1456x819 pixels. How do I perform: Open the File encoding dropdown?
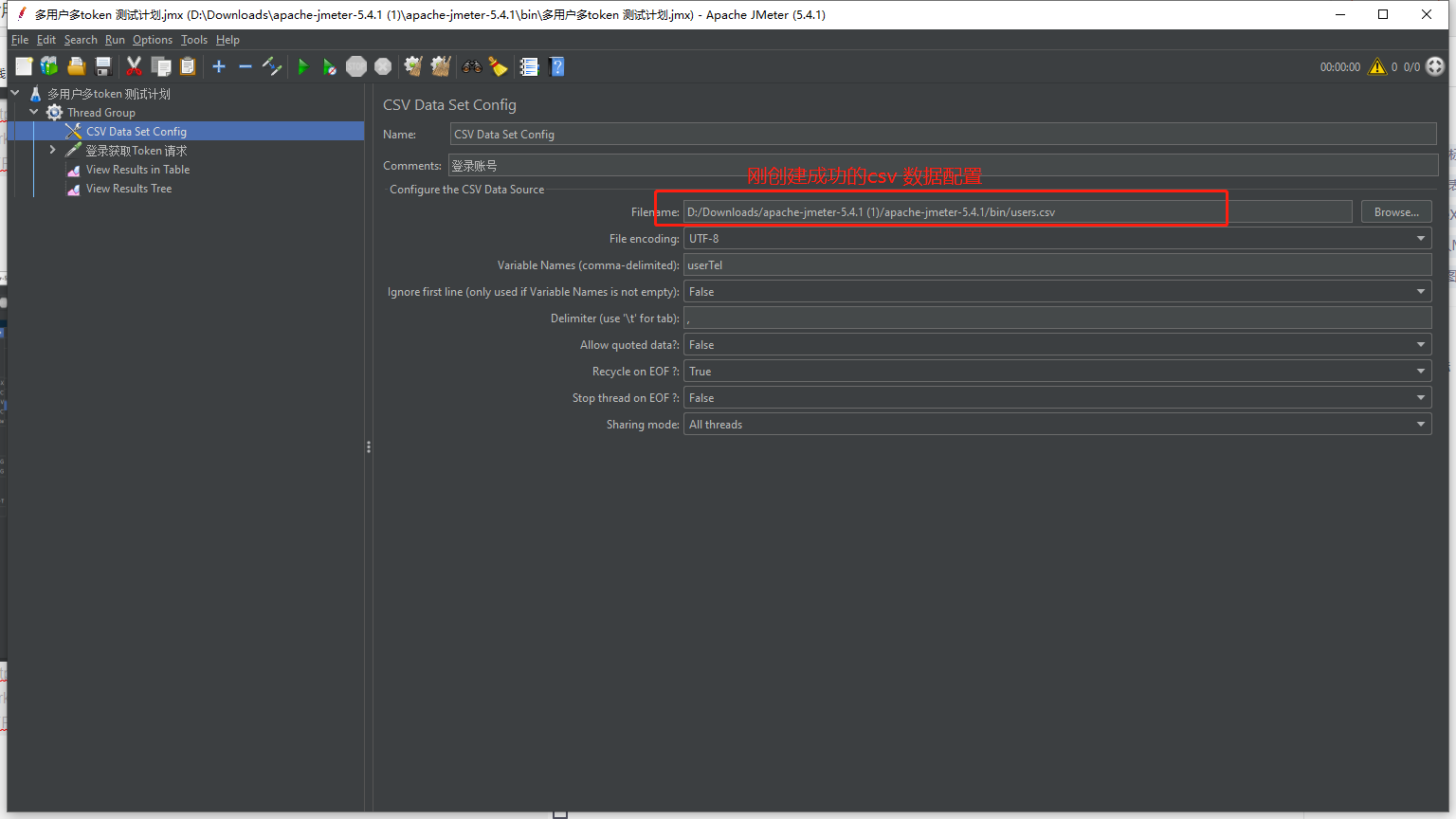point(1057,239)
